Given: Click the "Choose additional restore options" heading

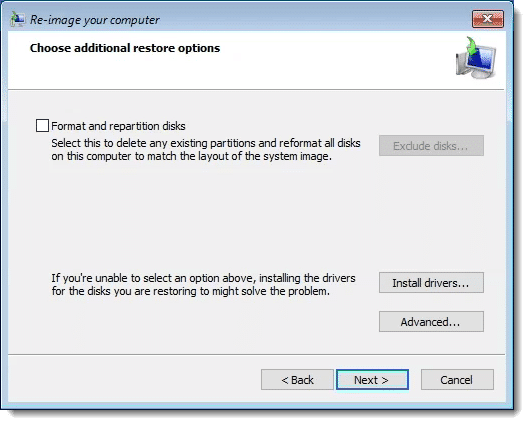Looking at the screenshot, I should point(125,48).
